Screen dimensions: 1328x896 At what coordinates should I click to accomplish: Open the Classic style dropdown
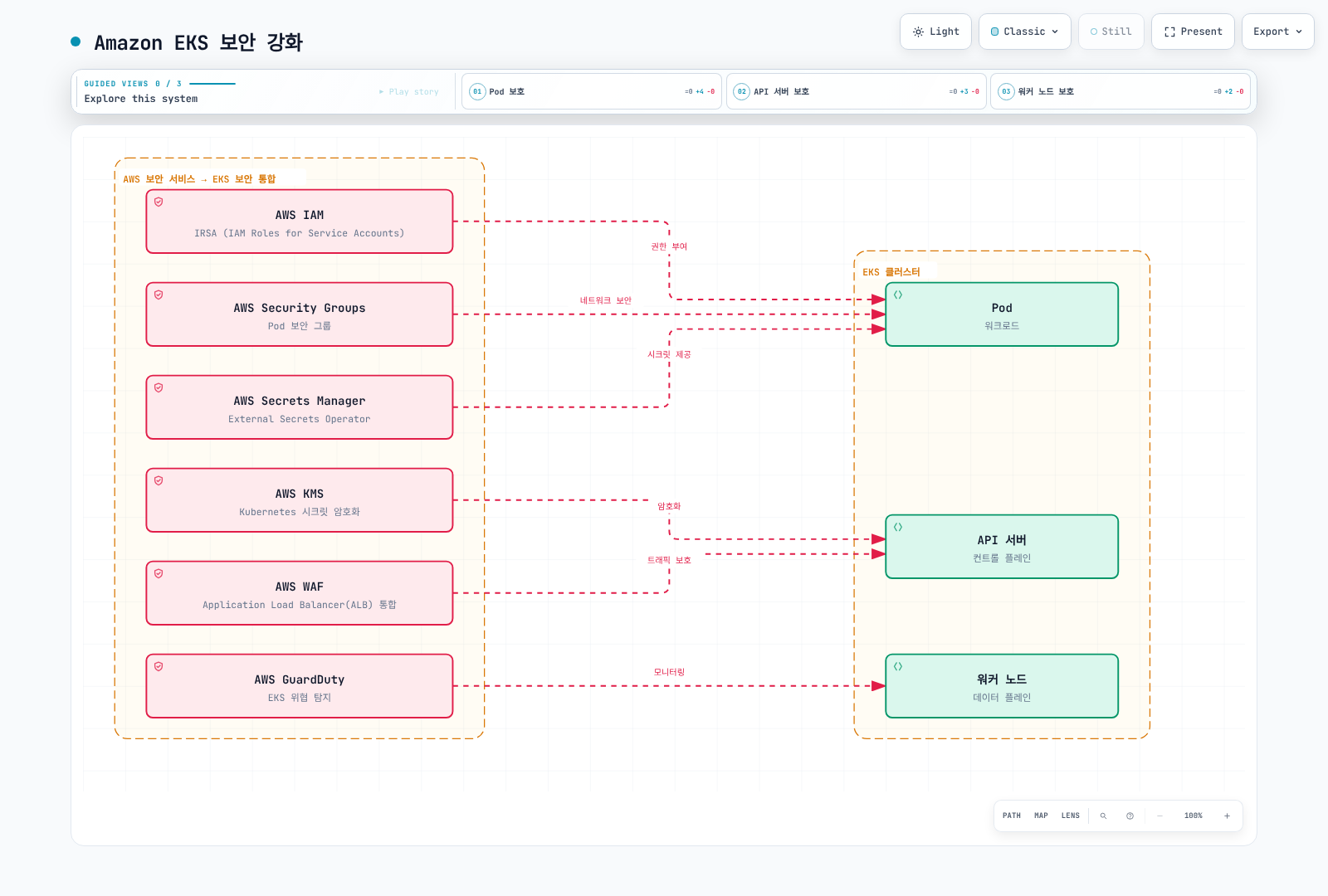click(x=1024, y=32)
